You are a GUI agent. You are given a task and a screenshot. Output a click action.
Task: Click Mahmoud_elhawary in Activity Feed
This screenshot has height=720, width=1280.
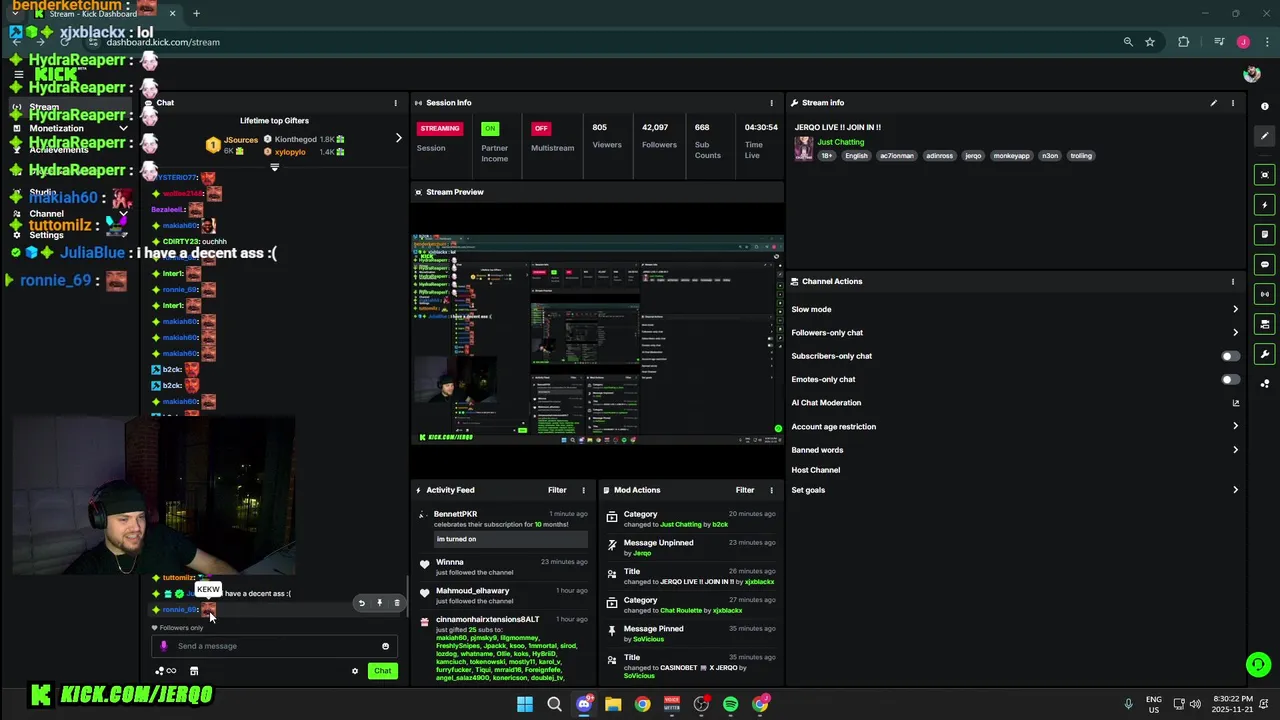[472, 591]
